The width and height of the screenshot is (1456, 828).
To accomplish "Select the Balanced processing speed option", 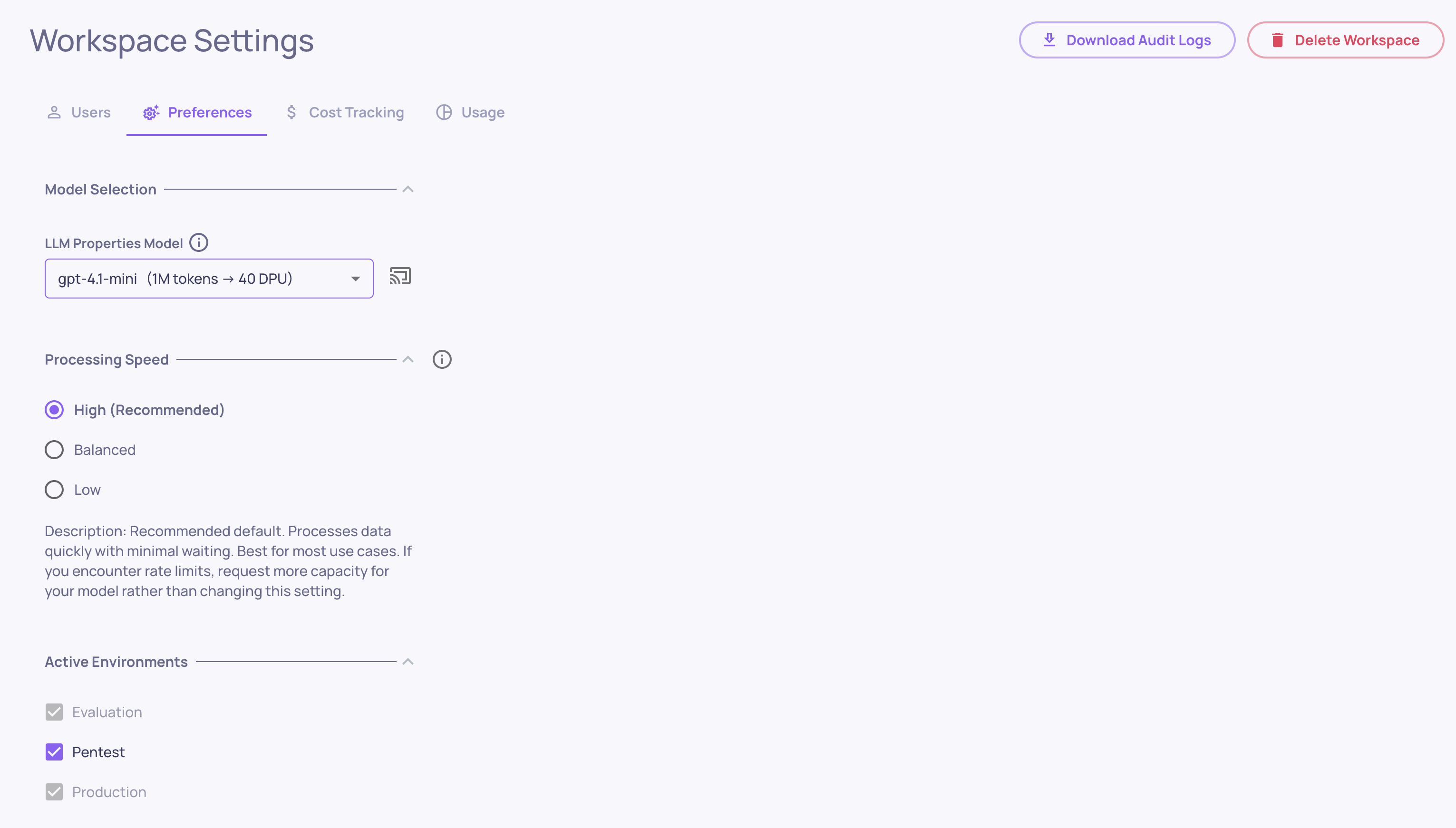I will click(54, 450).
